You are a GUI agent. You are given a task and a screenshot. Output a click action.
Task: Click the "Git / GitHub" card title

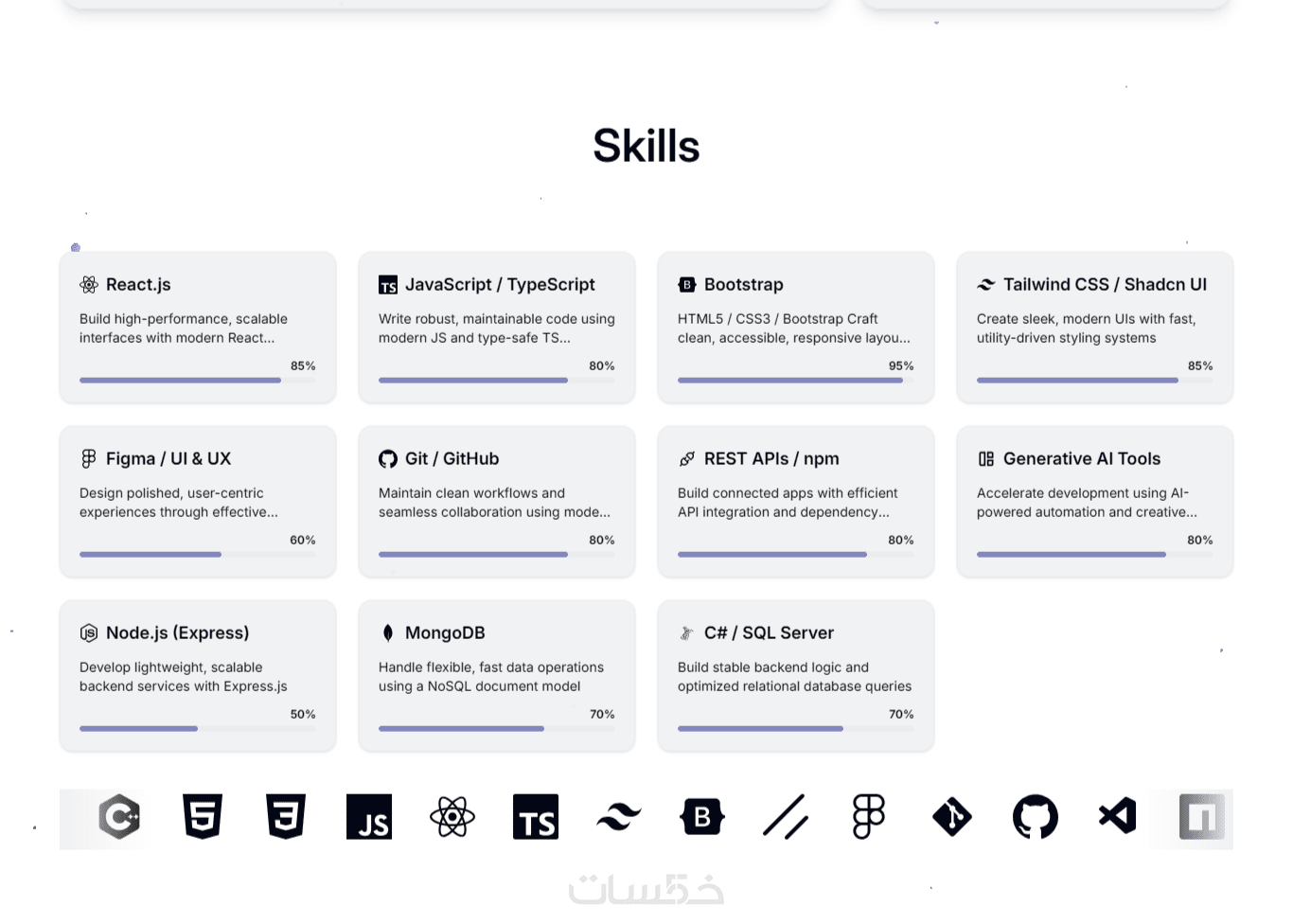pyautogui.click(x=452, y=459)
